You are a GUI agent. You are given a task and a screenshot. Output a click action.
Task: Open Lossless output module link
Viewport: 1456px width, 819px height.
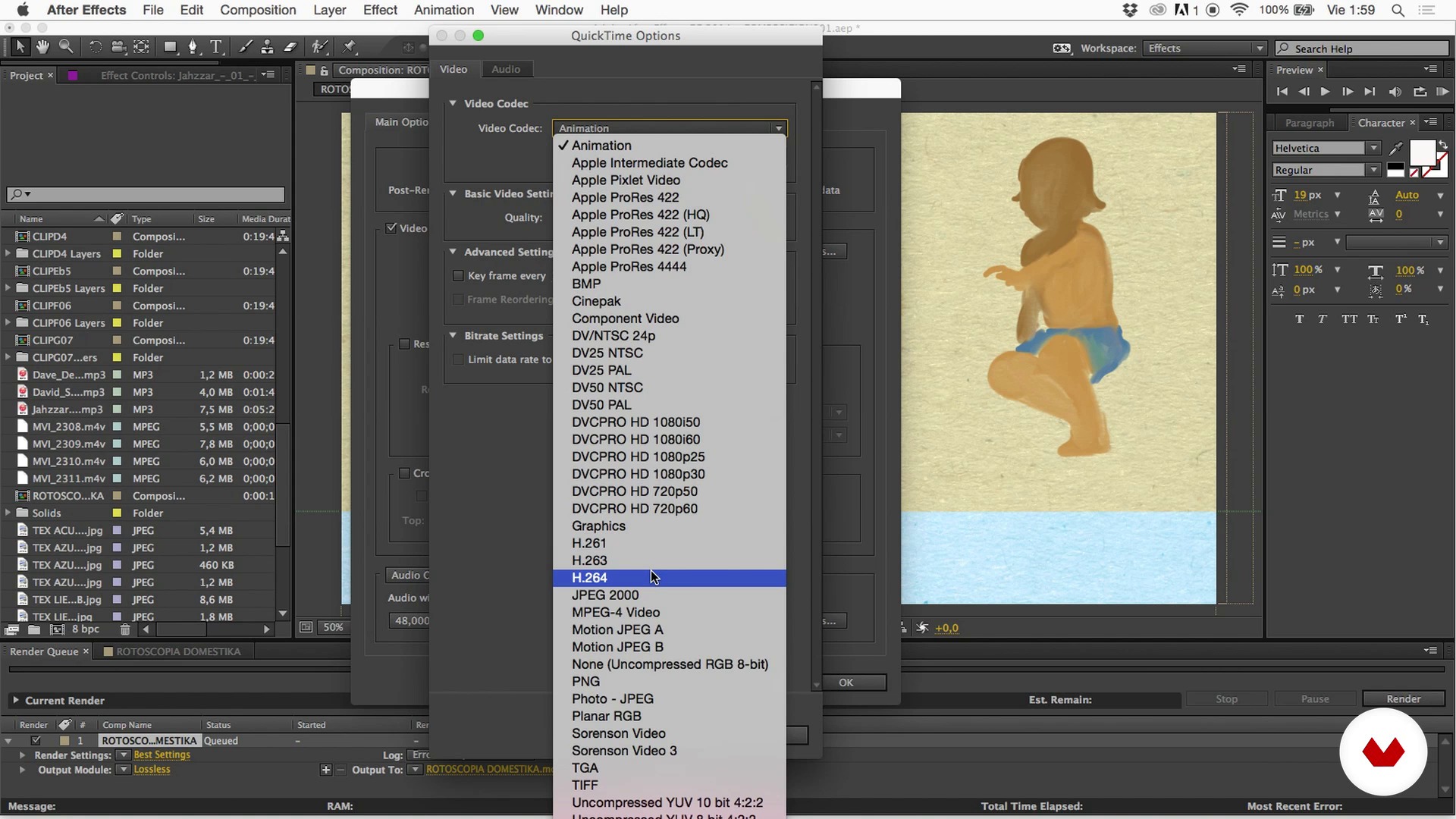152,770
